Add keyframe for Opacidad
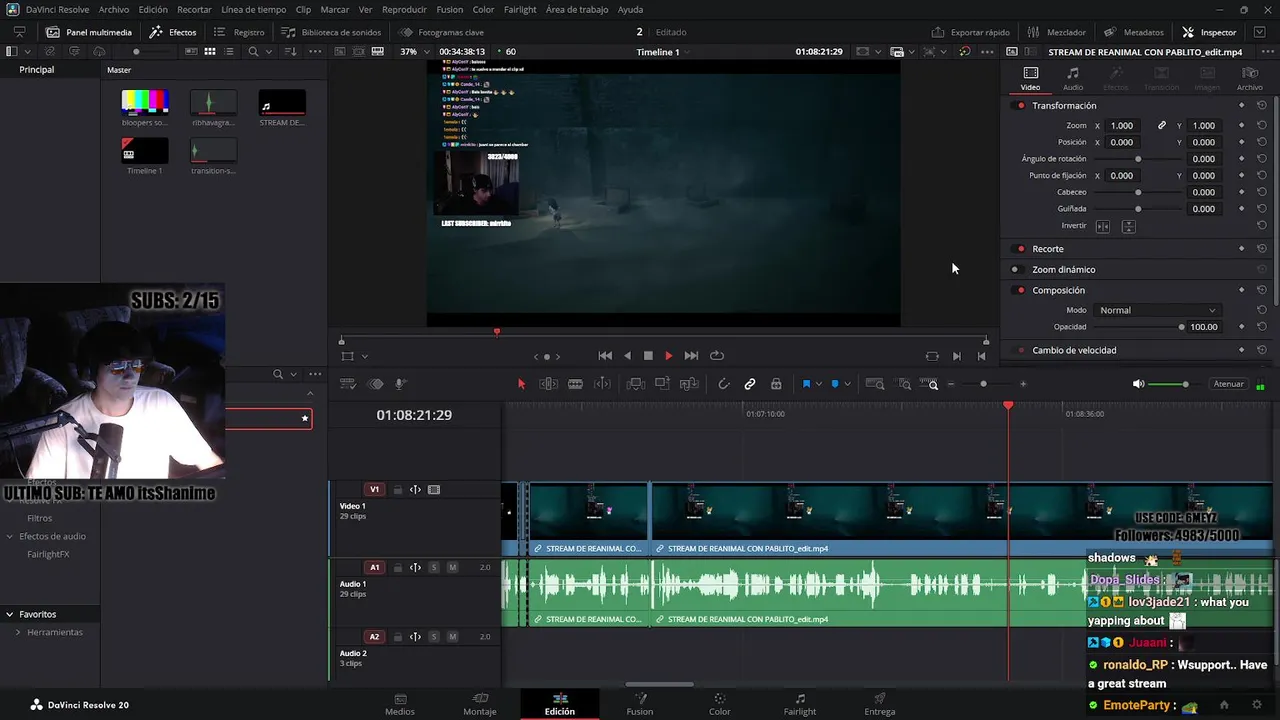This screenshot has height=720, width=1280. (x=1242, y=327)
